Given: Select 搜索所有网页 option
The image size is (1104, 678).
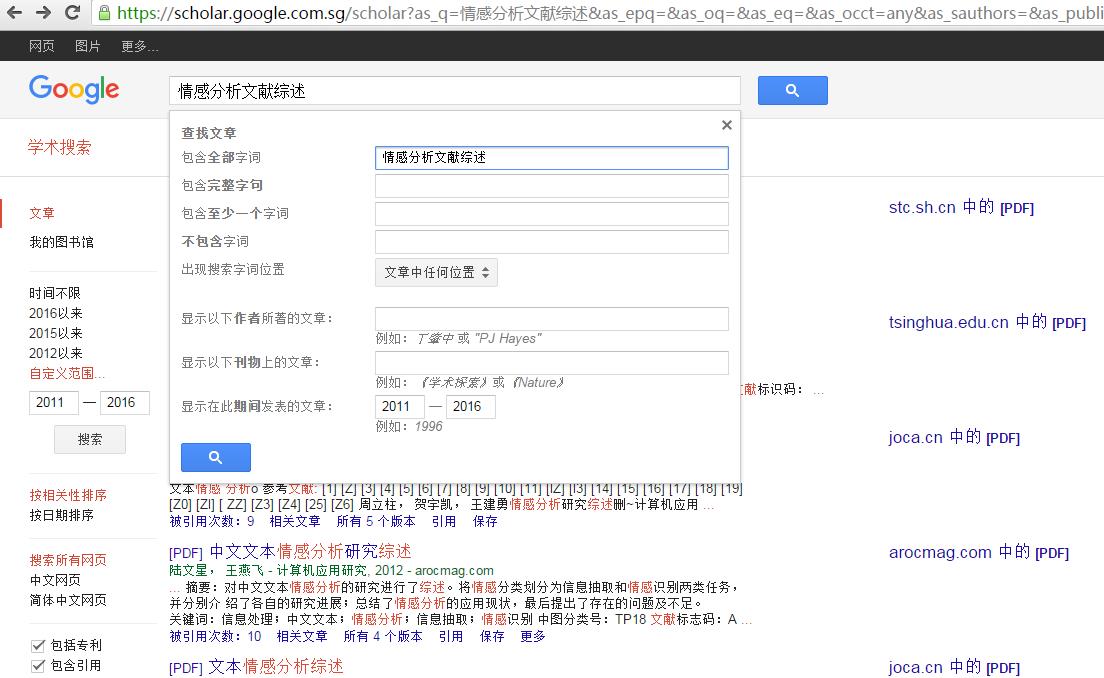Looking at the screenshot, I should (68, 560).
